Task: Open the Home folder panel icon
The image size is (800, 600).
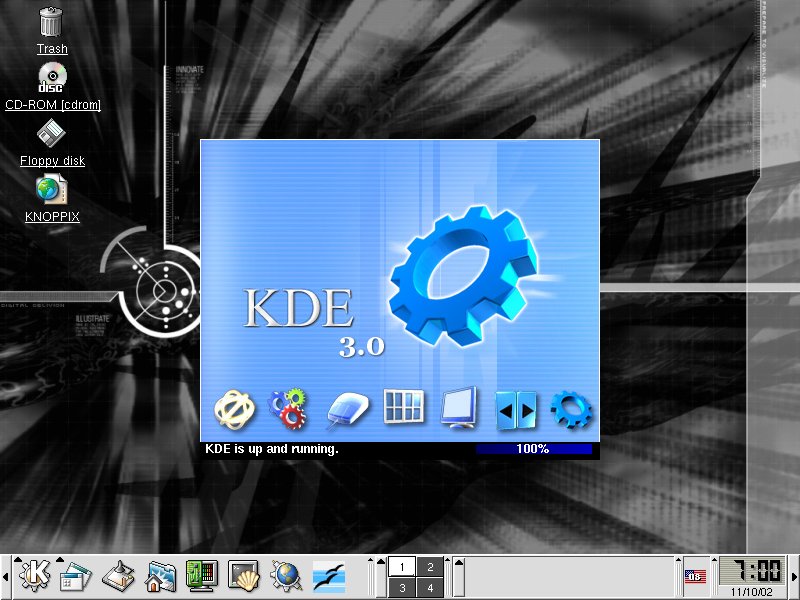Action: pyautogui.click(x=160, y=577)
